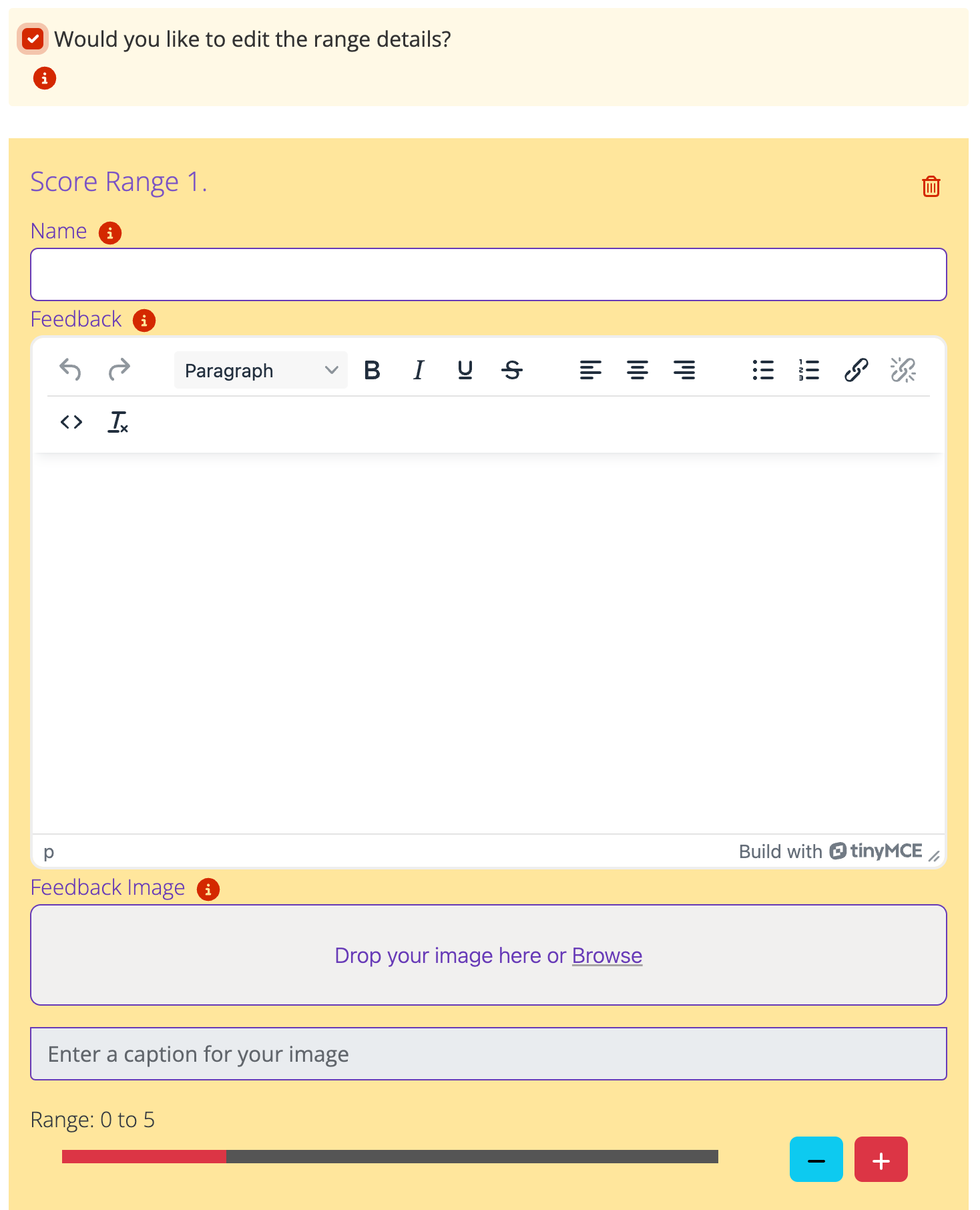This screenshot has height=1210, width=980.
Task: Insert or edit a link
Action: pyautogui.click(x=856, y=369)
